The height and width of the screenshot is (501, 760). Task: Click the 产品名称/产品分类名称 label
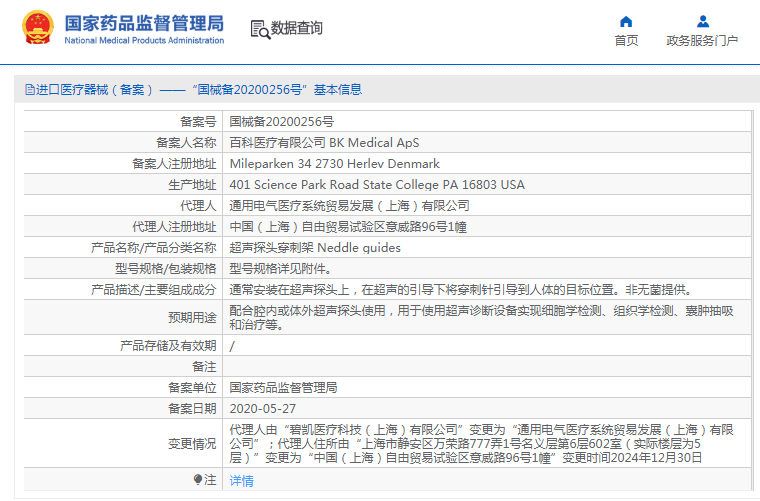[154, 248]
